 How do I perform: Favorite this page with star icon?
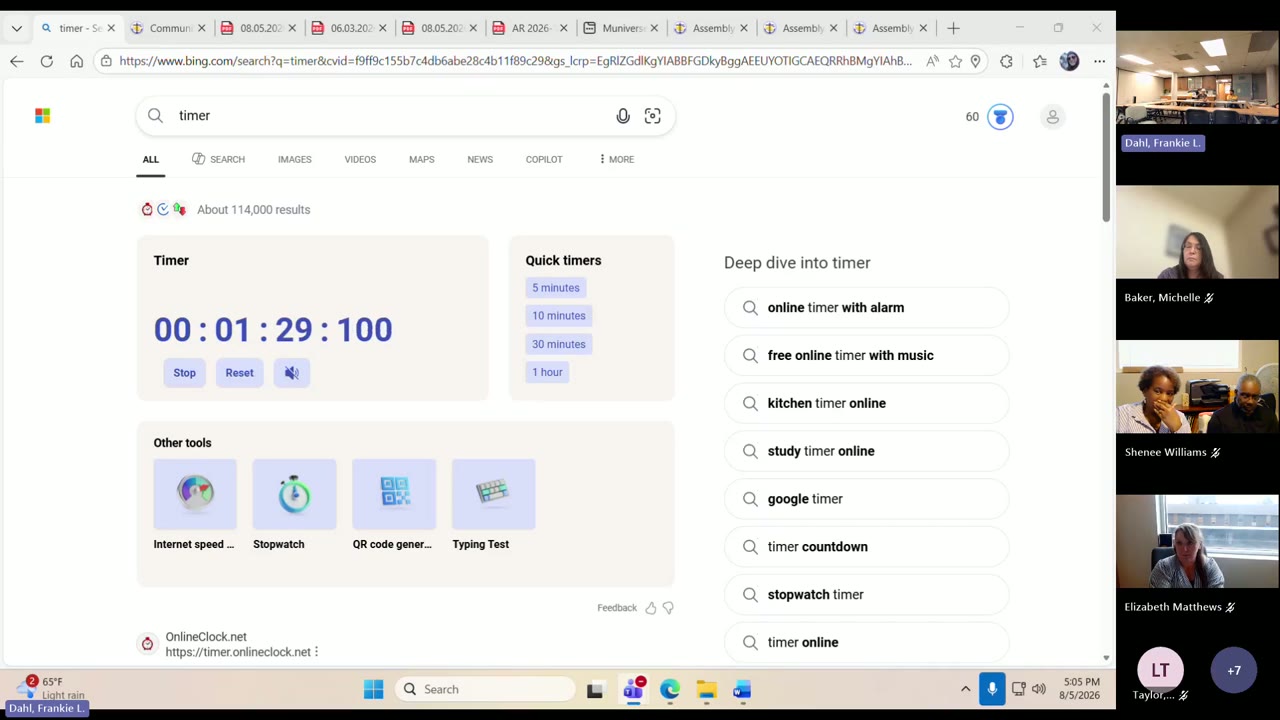956,61
